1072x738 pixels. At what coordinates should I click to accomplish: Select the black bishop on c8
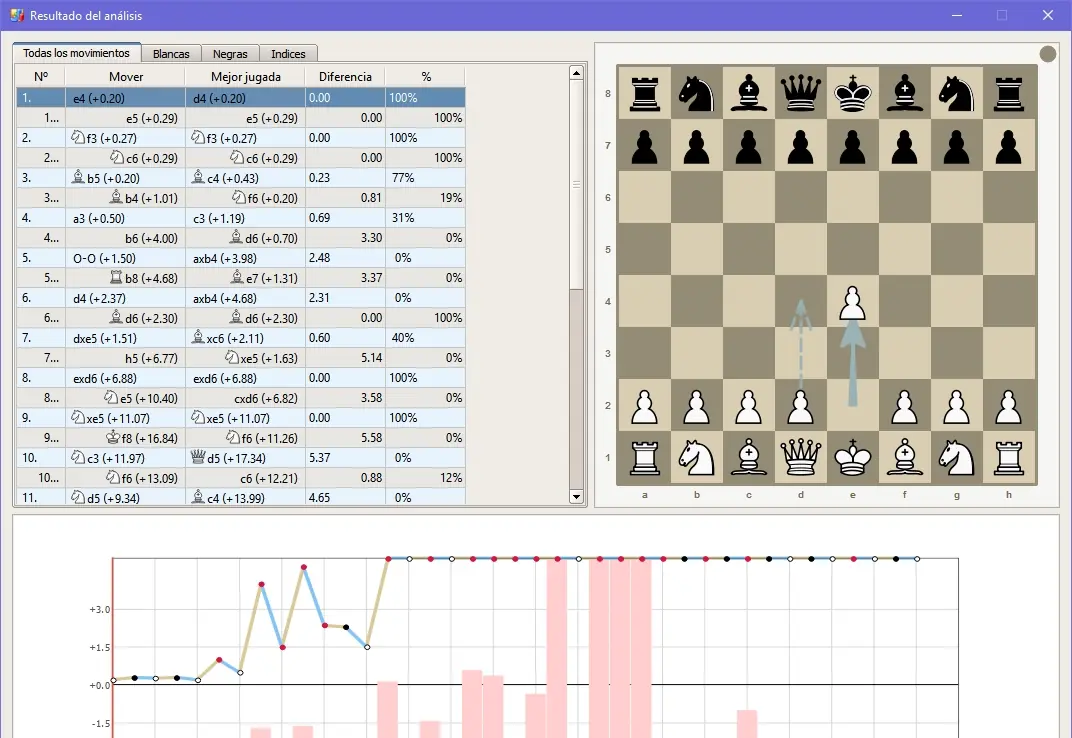coord(749,93)
